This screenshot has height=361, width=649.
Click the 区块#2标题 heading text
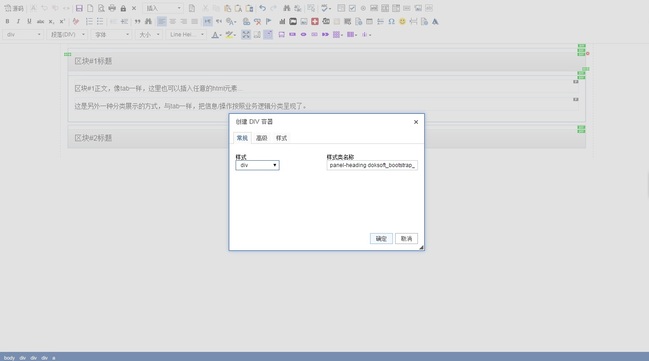pyautogui.click(x=93, y=138)
